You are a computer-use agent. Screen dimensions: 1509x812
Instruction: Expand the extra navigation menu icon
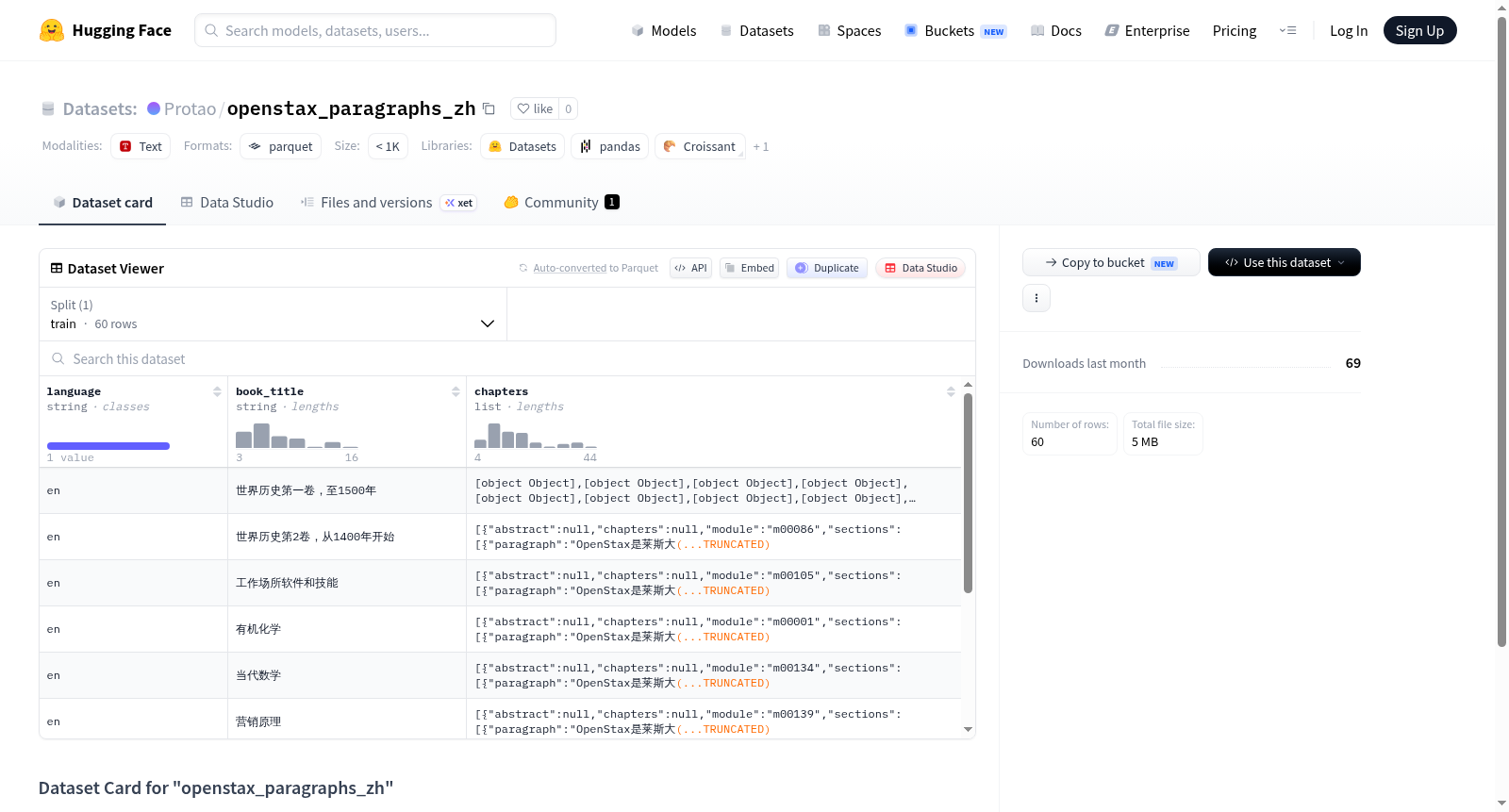click(1287, 30)
